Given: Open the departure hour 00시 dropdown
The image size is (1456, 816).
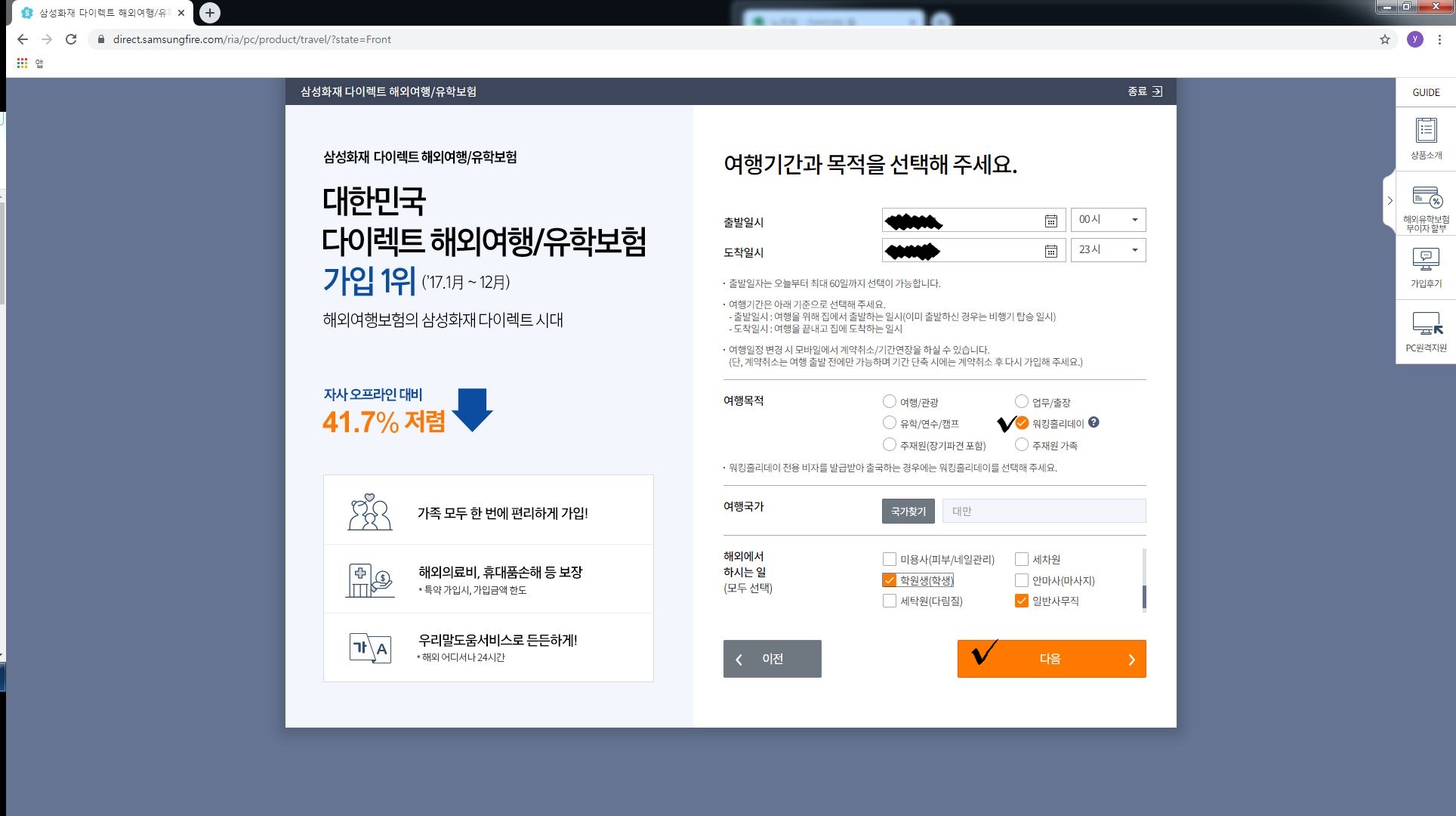Looking at the screenshot, I should coord(1108,220).
